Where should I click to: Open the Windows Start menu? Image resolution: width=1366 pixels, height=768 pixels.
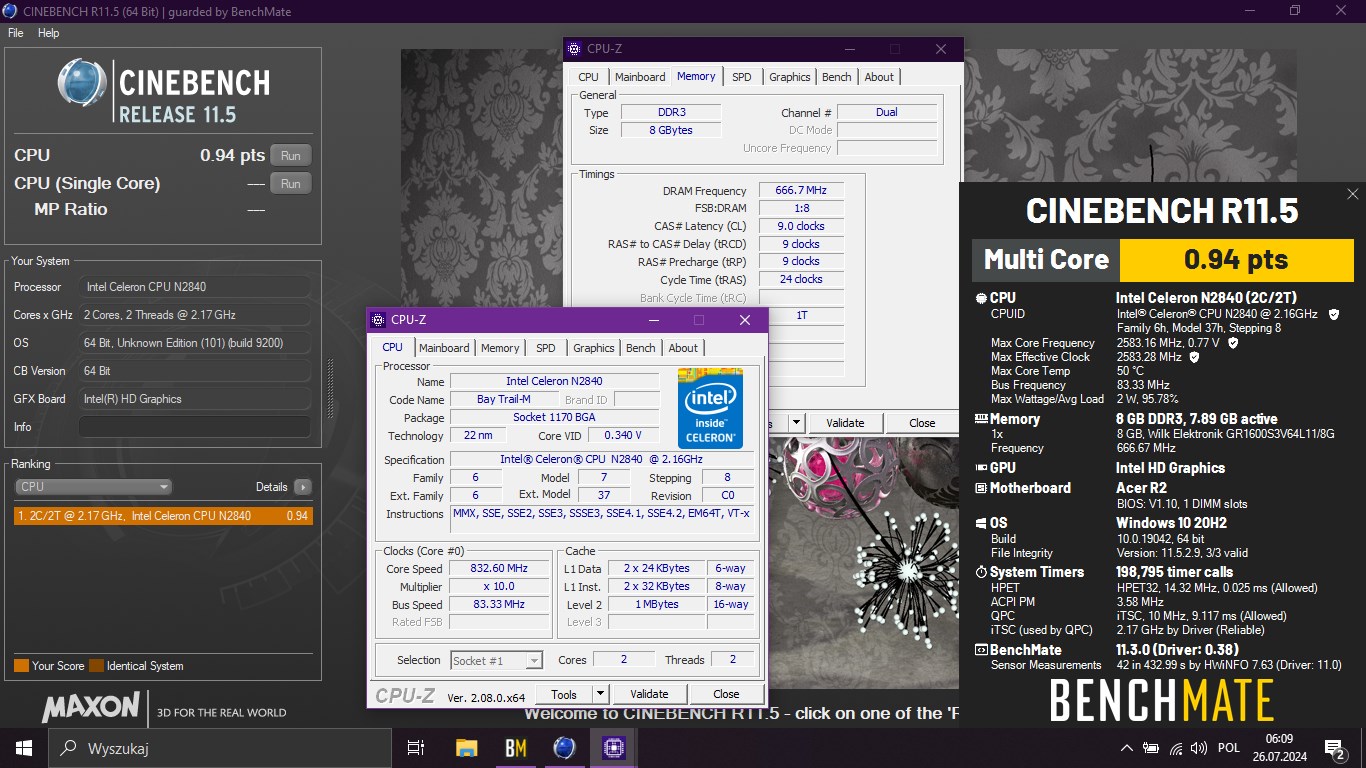pos(24,748)
